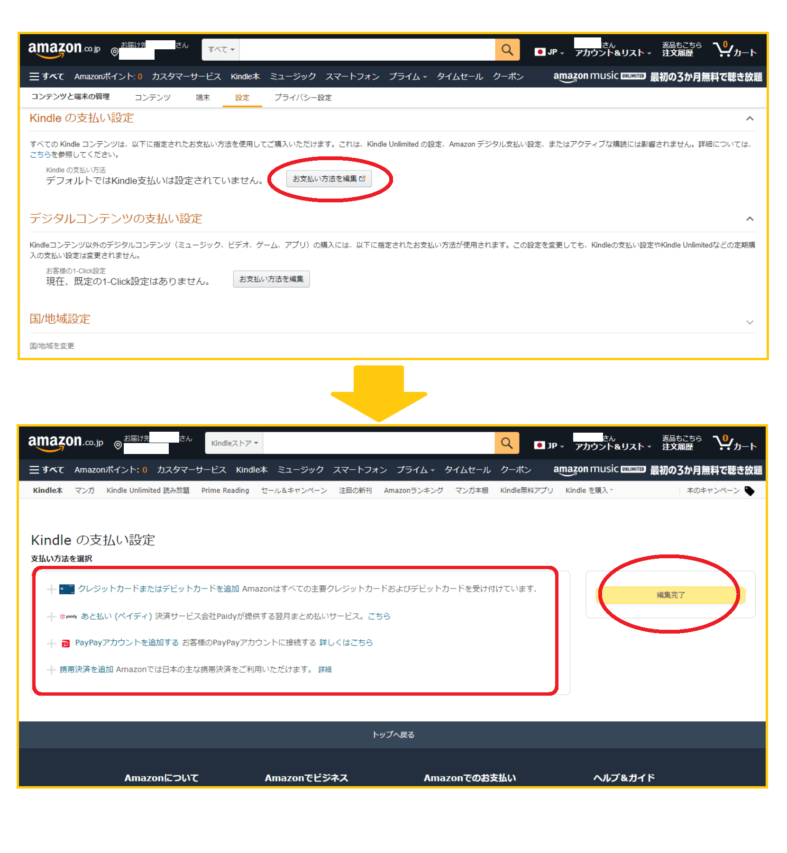Open スマートフォン in upper nav bar
The width and height of the screenshot is (787, 853).
(x=352, y=77)
